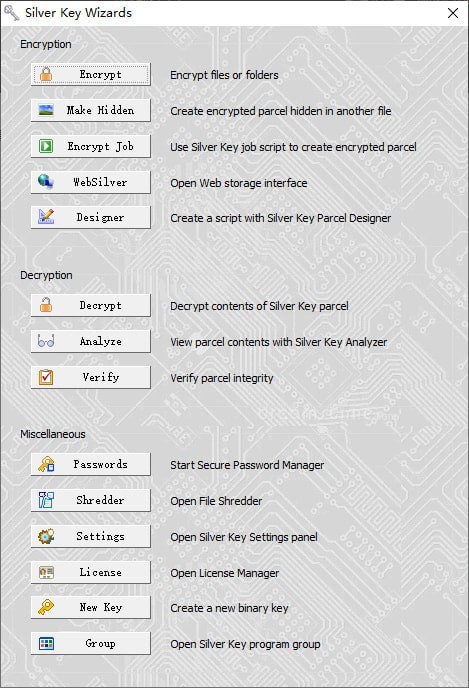Click the checkmark clipboard Verify icon
The height and width of the screenshot is (688, 469).
point(46,377)
